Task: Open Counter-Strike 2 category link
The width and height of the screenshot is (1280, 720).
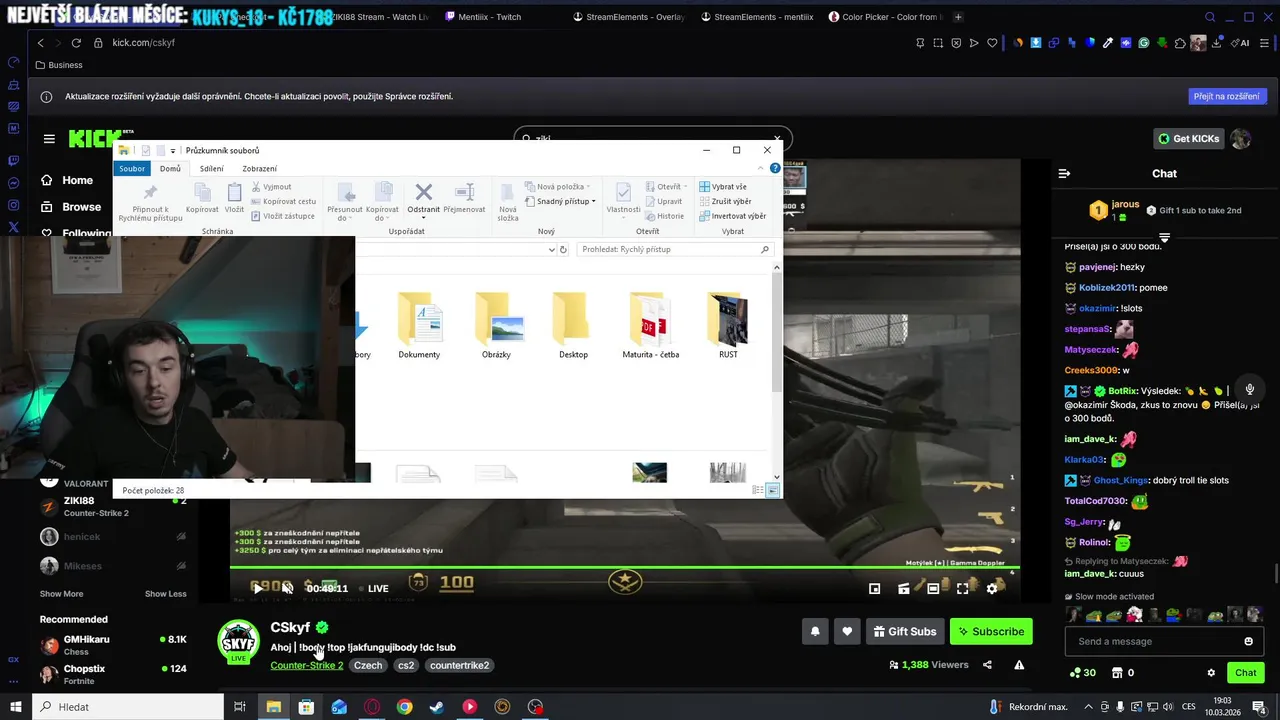Action: click(x=307, y=665)
